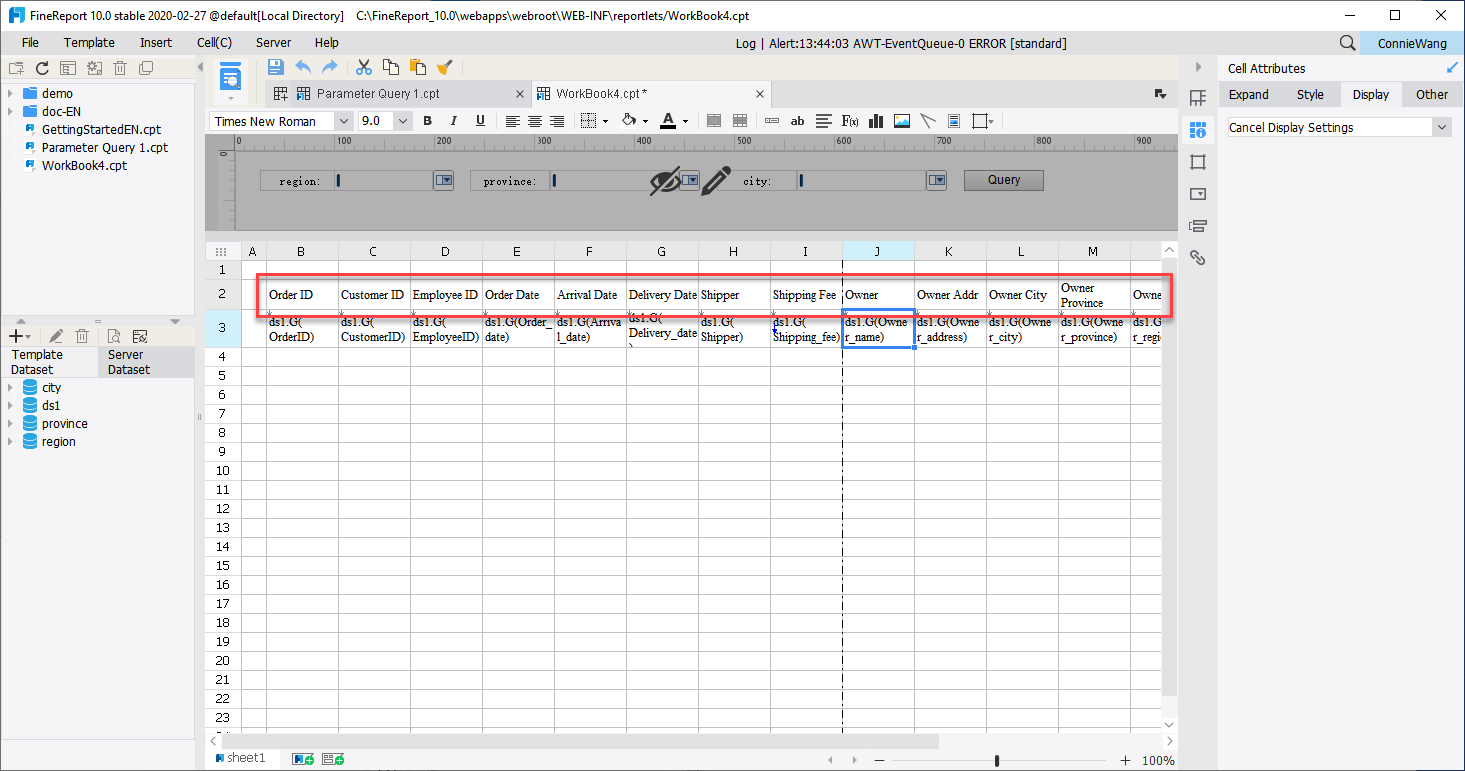Screen dimensions: 1465x771
Task: Insert a slope line in the cell
Action: point(928,121)
